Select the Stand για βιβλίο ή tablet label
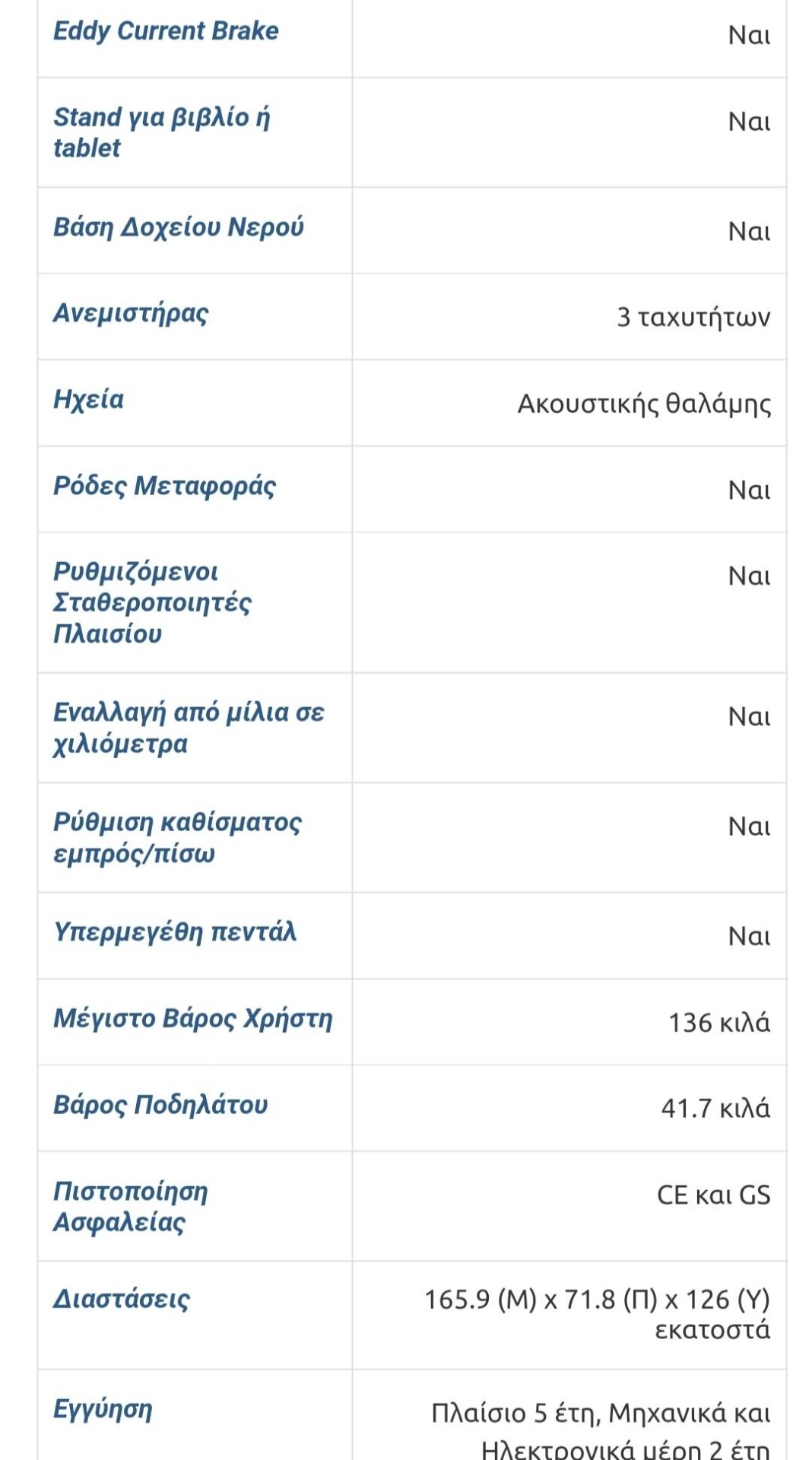The height and width of the screenshot is (1460, 812). (161, 132)
